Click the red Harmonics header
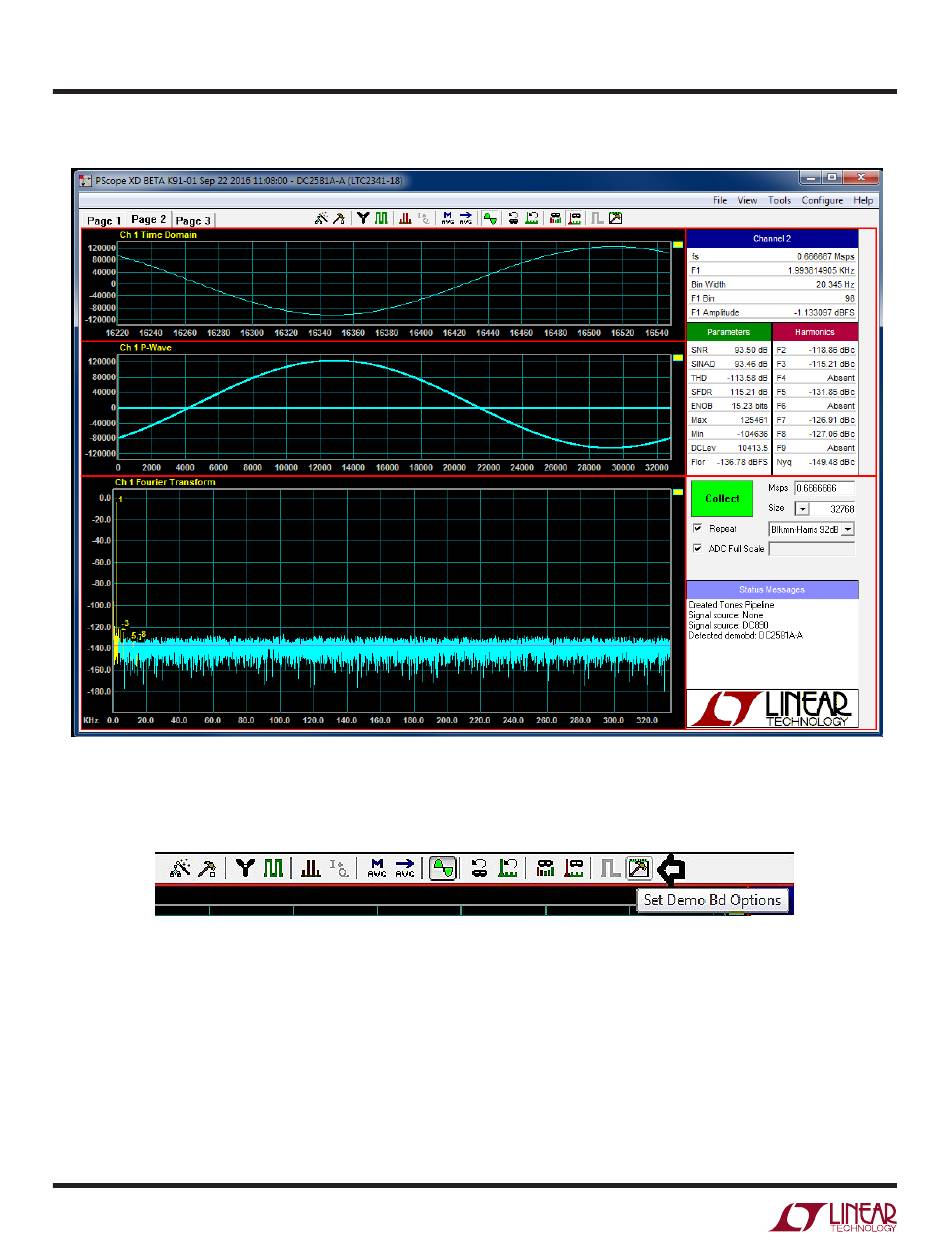The height and width of the screenshot is (1241, 950). pyautogui.click(x=815, y=331)
